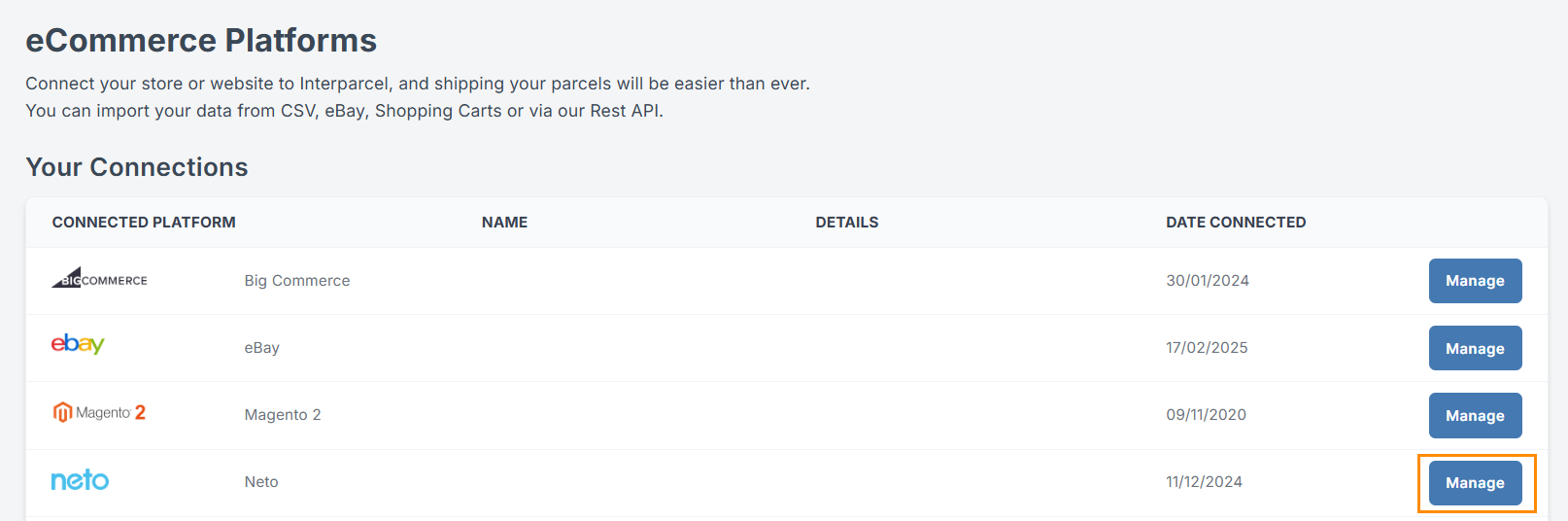1568x521 pixels.
Task: Click the 30/01/2024 connection date
Action: (1207, 281)
